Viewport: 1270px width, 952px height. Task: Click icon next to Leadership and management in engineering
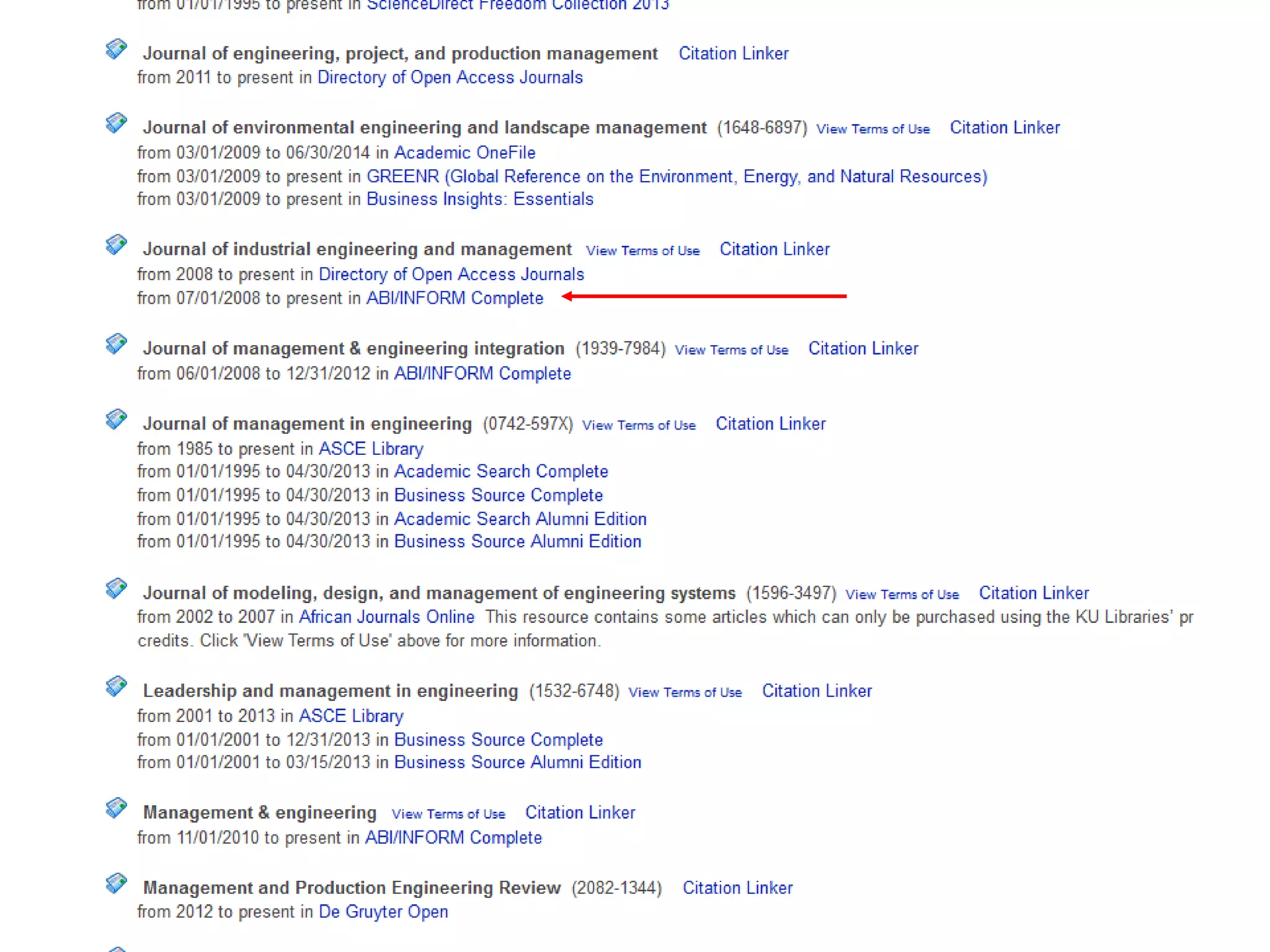coord(116,686)
